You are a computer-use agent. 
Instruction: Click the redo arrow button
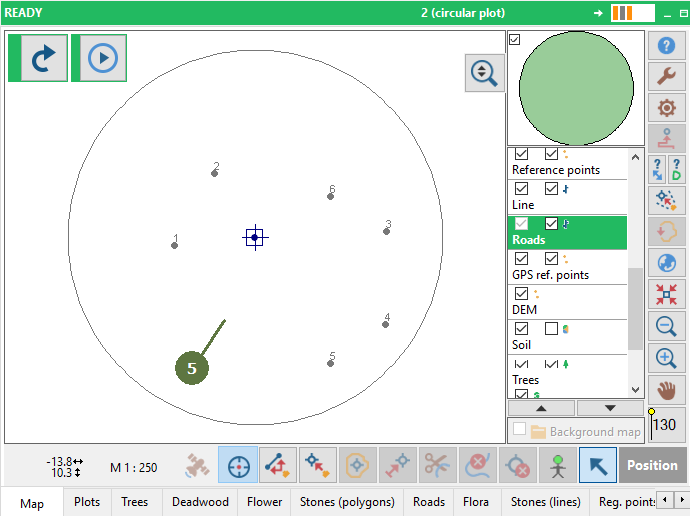(x=44, y=58)
